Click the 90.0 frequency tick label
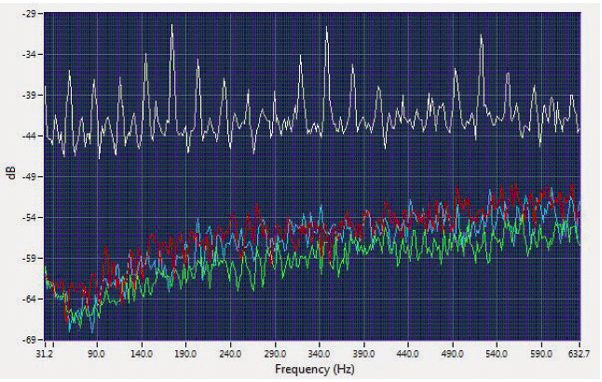The height and width of the screenshot is (382, 602). pyautogui.click(x=96, y=353)
